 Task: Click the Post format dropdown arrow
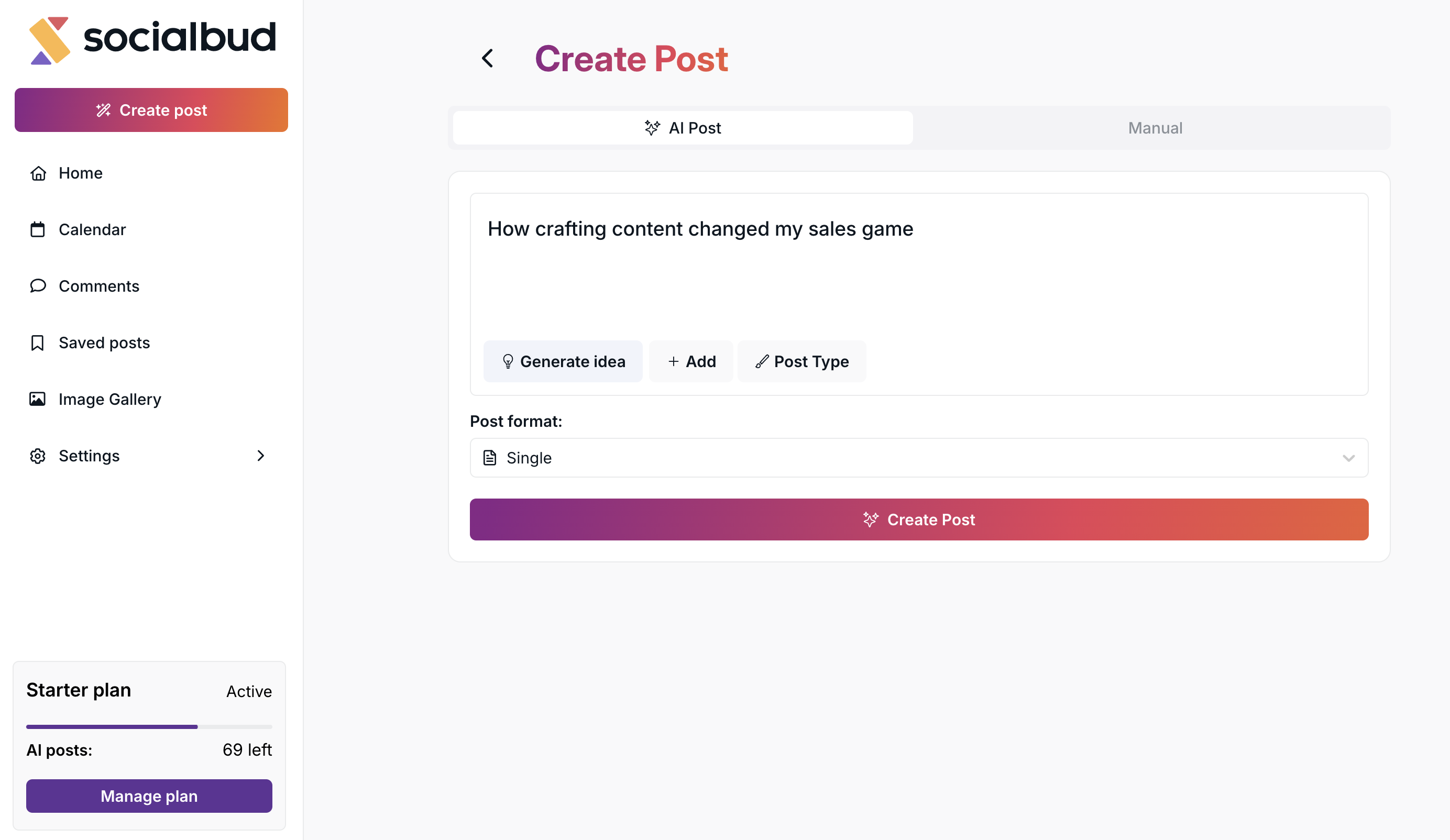1348,458
